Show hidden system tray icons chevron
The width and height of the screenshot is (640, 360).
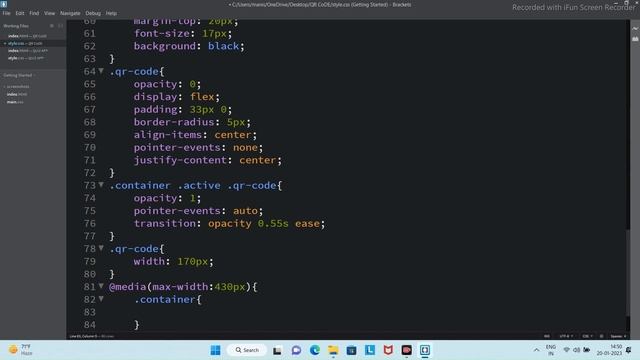point(536,350)
